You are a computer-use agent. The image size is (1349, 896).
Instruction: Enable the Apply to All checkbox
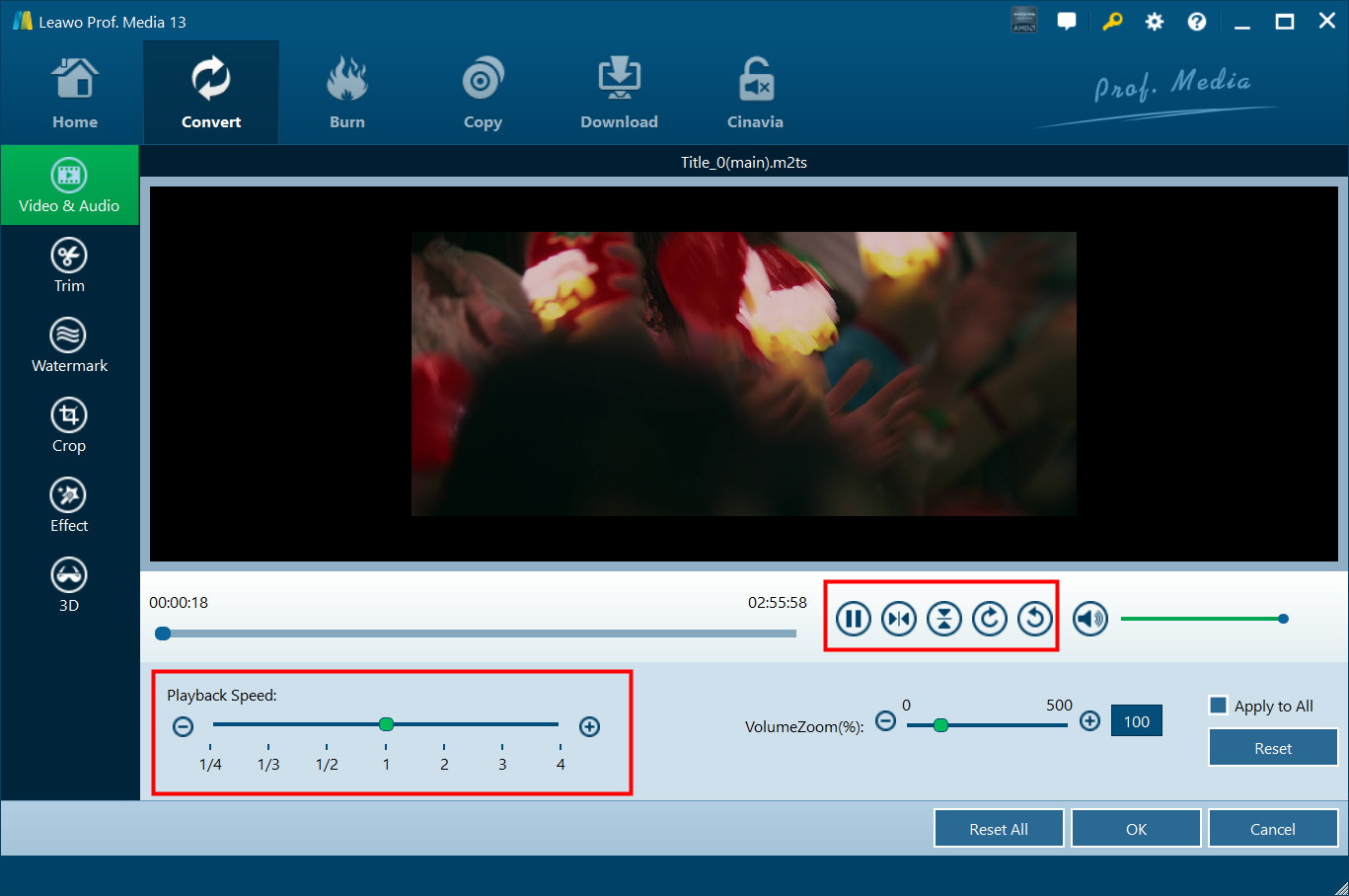tap(1219, 706)
